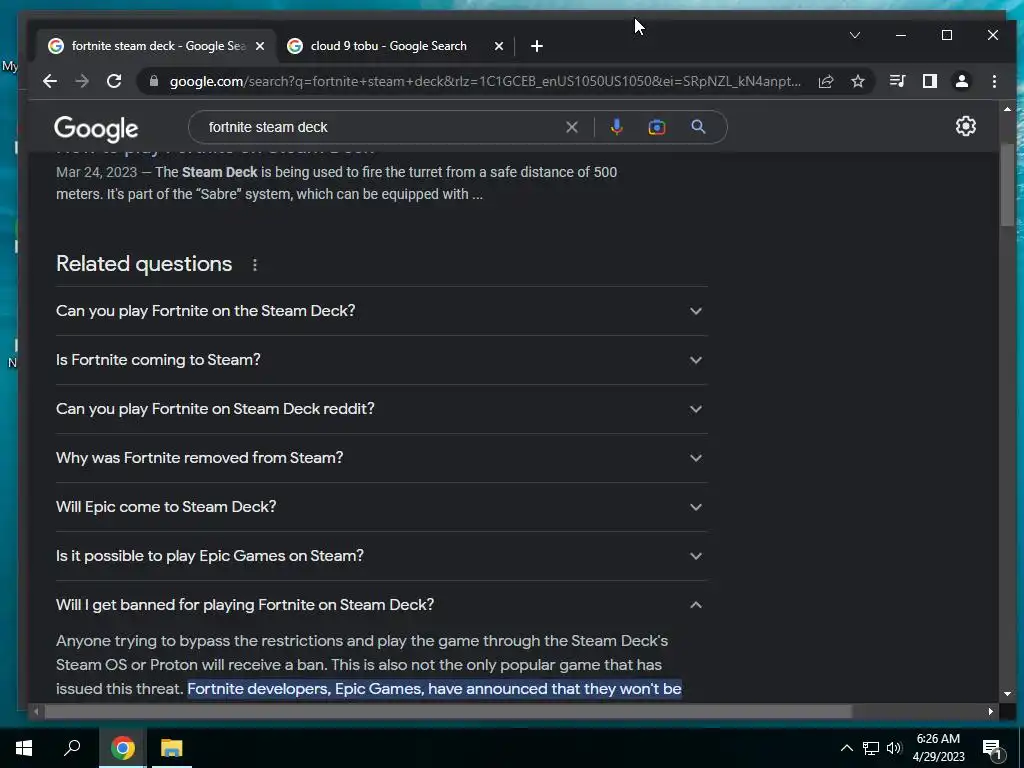
Task: Clear the Google search box
Action: pos(572,127)
